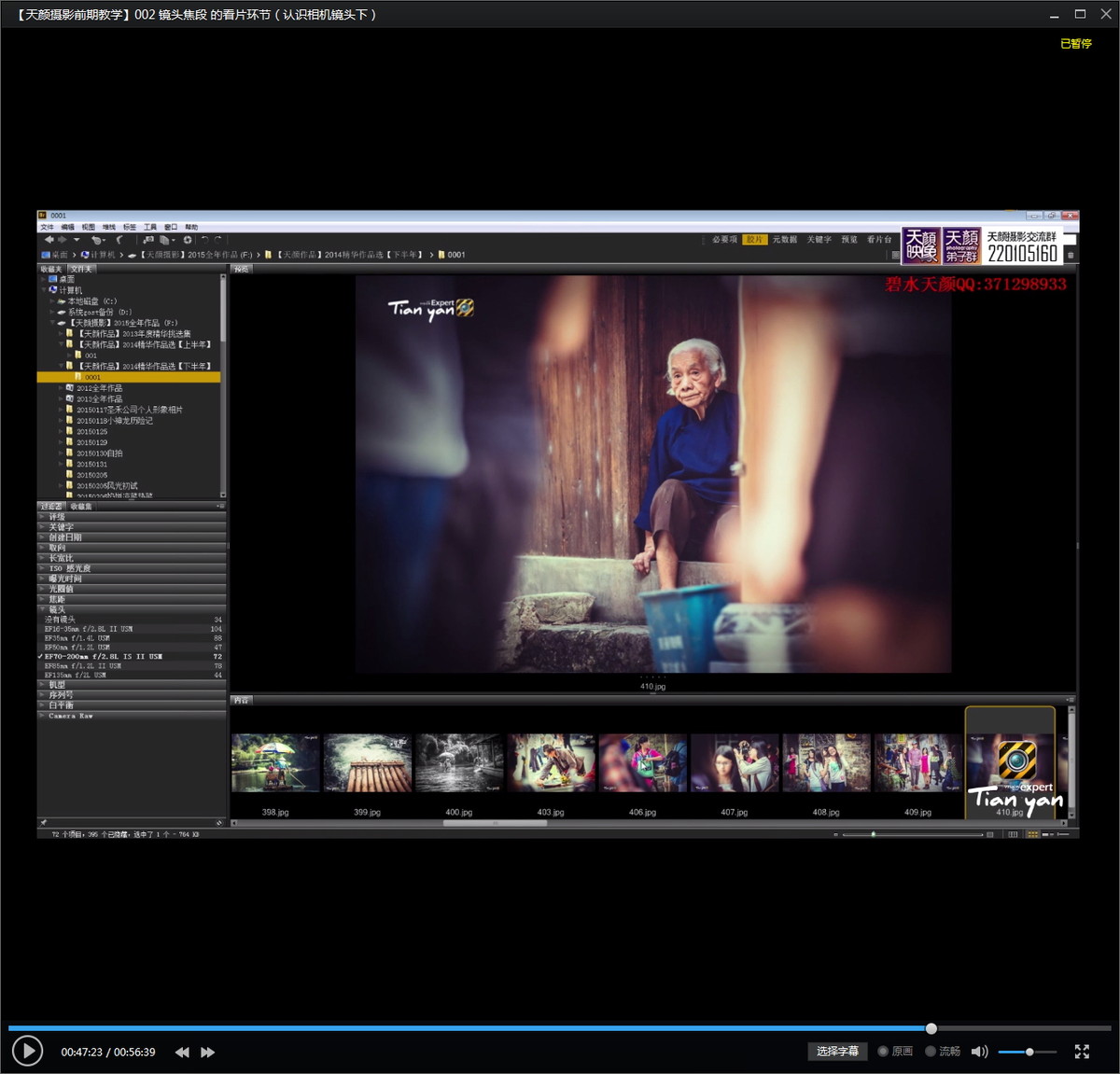Click the refresh icon in Bridge toolbar

point(188,240)
